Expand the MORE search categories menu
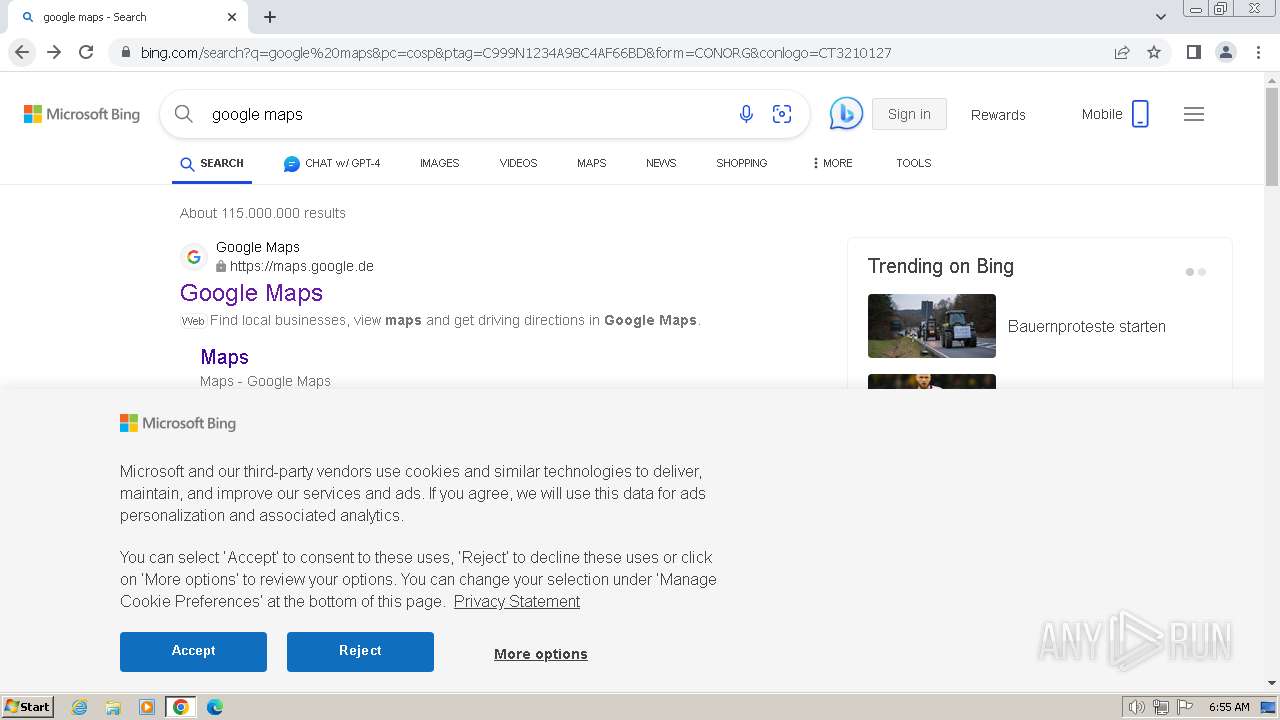 [x=833, y=163]
